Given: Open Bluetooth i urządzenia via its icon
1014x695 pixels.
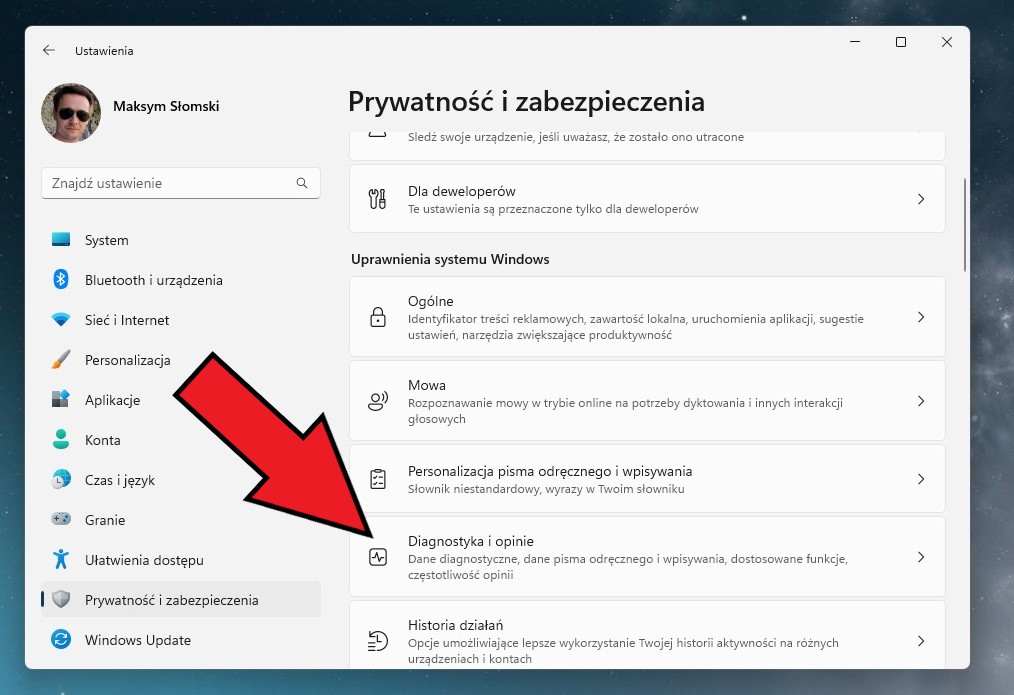Looking at the screenshot, I should click(x=62, y=280).
